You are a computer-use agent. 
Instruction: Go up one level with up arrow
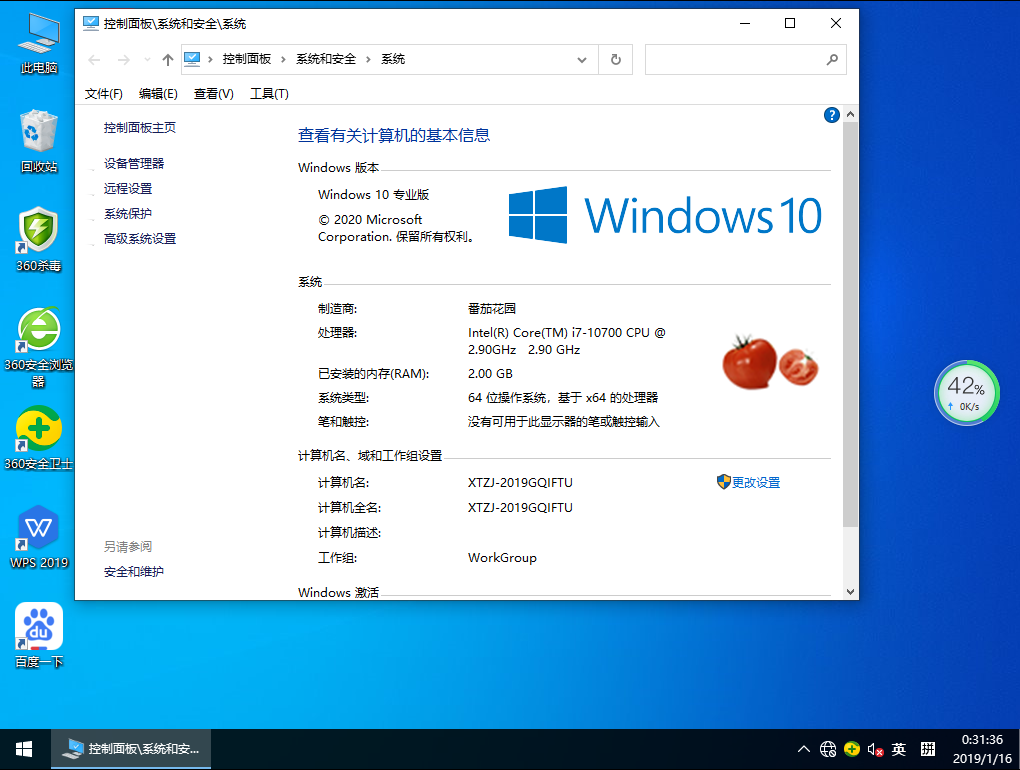point(167,59)
